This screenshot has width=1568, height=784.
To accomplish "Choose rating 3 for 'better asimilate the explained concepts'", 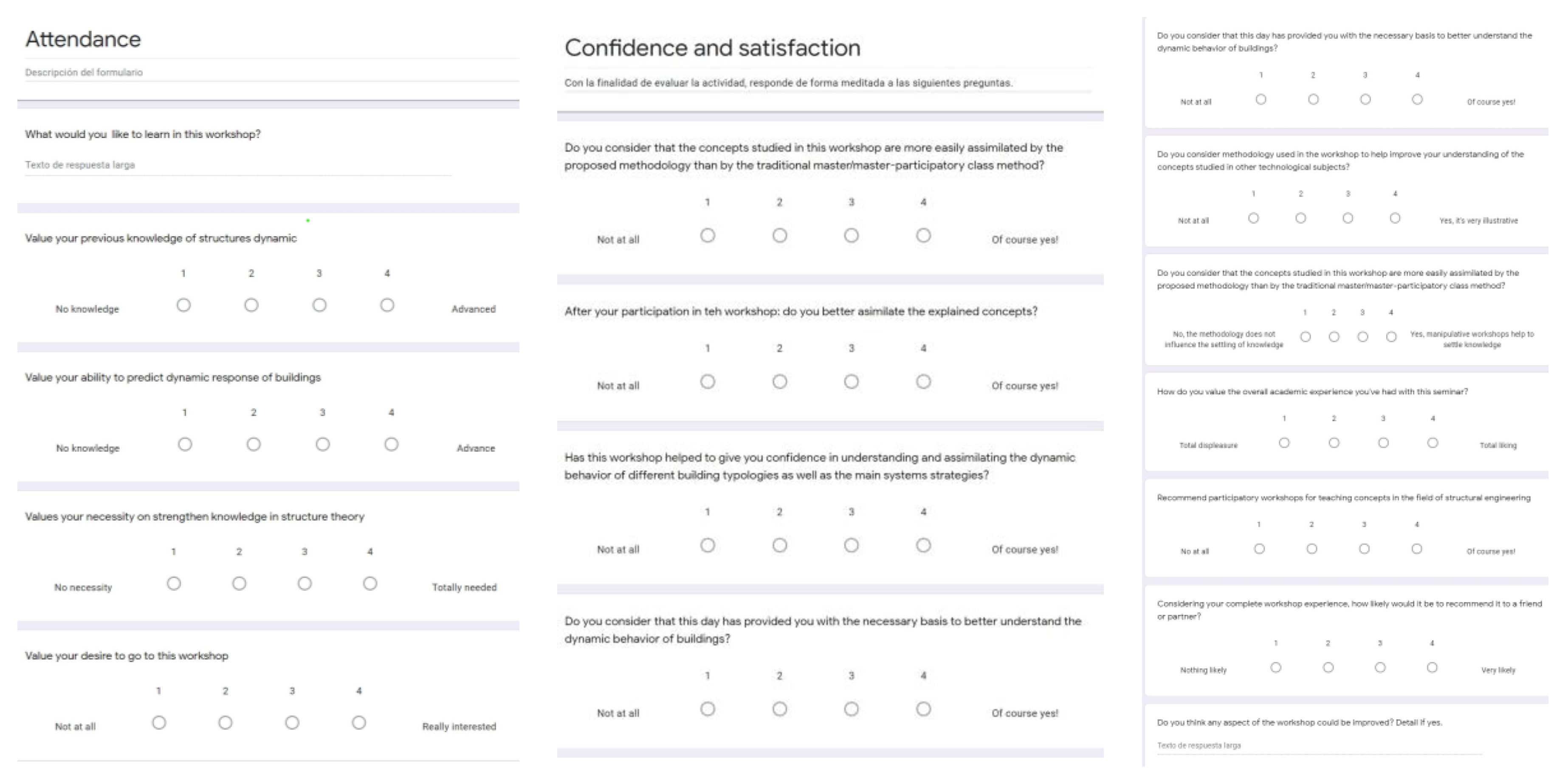I will [x=851, y=382].
